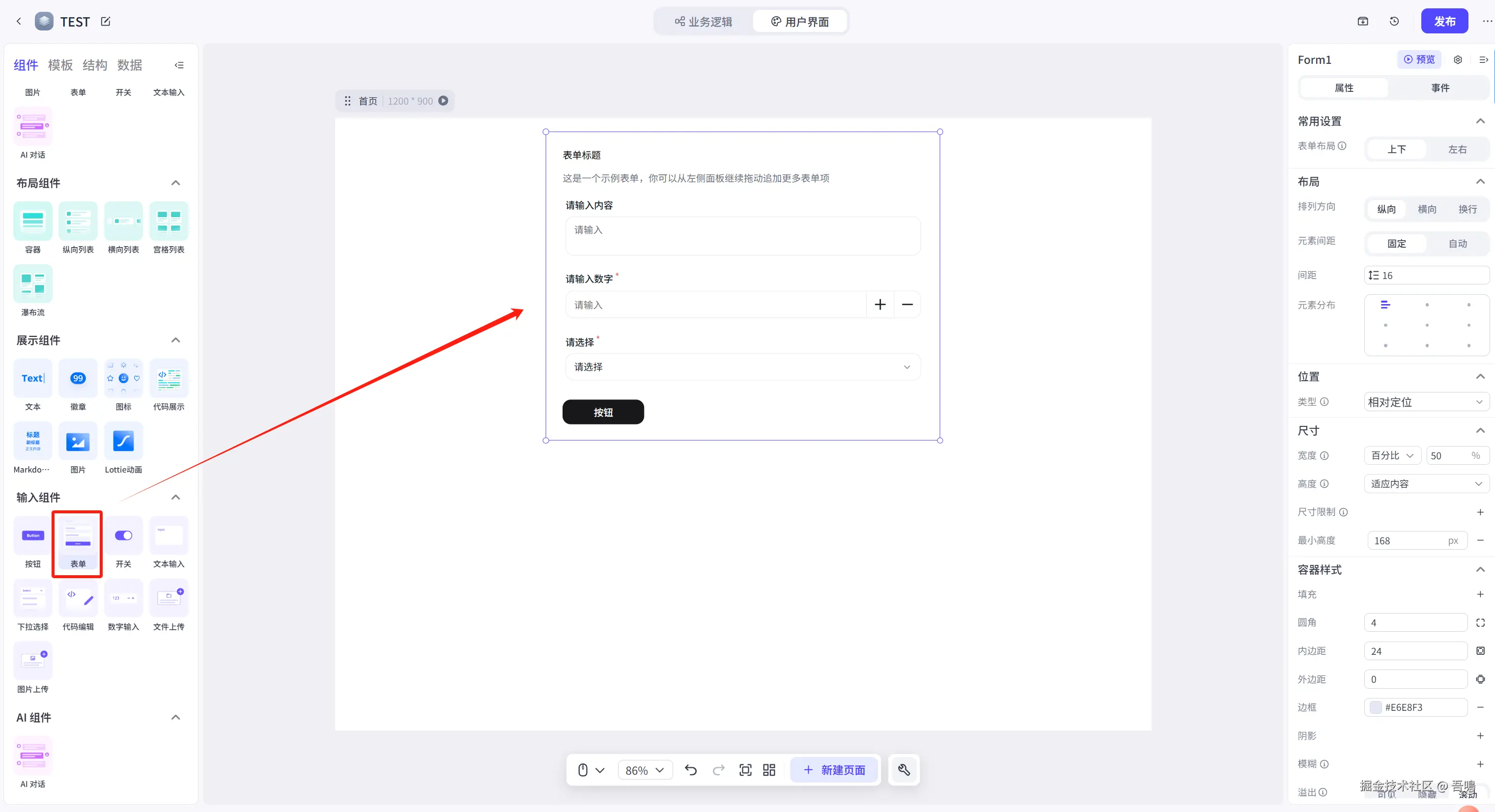
Task: Open the wrench tool in bottom toolbar
Action: tap(903, 770)
